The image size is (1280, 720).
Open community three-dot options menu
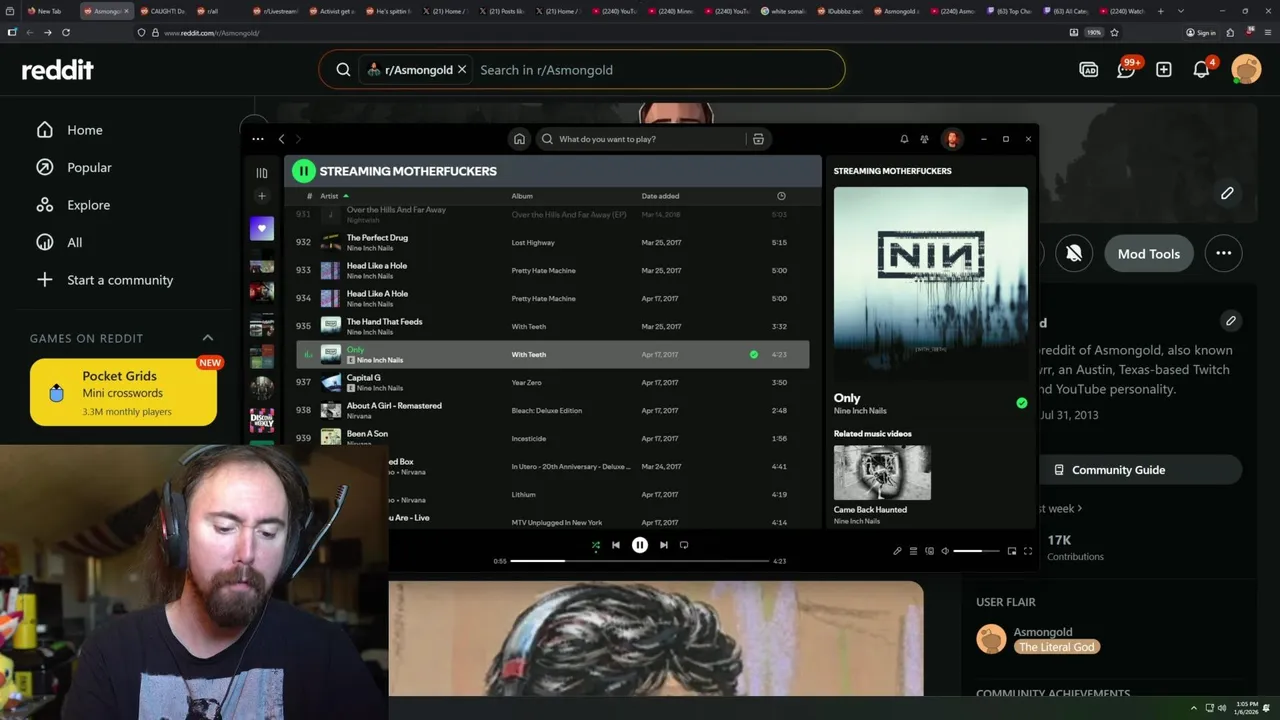click(x=1224, y=254)
